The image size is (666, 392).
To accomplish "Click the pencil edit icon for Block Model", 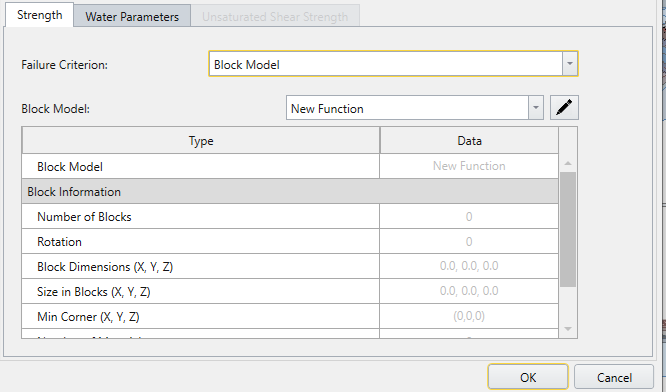I will (x=564, y=108).
